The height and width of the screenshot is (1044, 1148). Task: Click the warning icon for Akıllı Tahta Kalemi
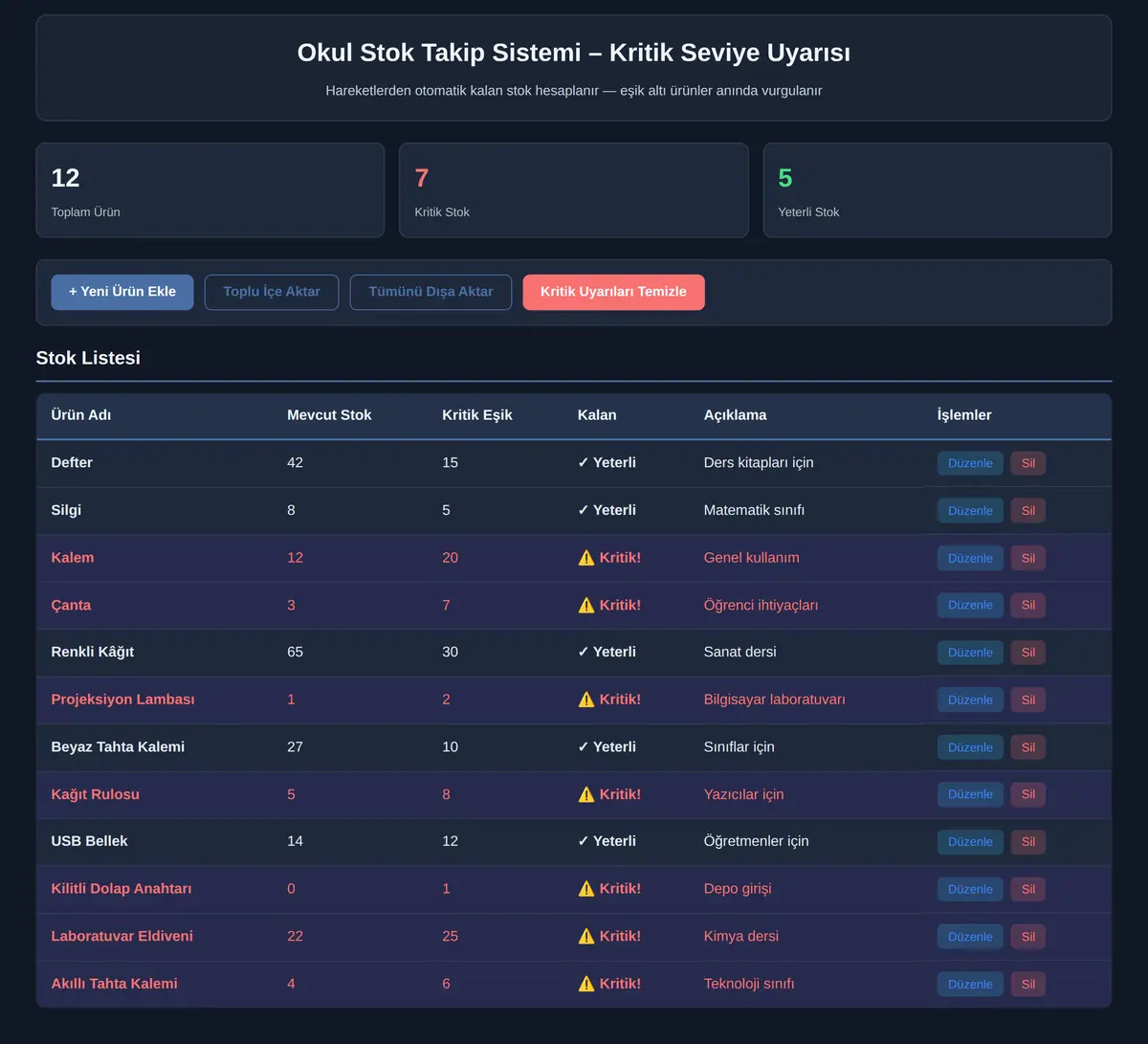tap(586, 984)
